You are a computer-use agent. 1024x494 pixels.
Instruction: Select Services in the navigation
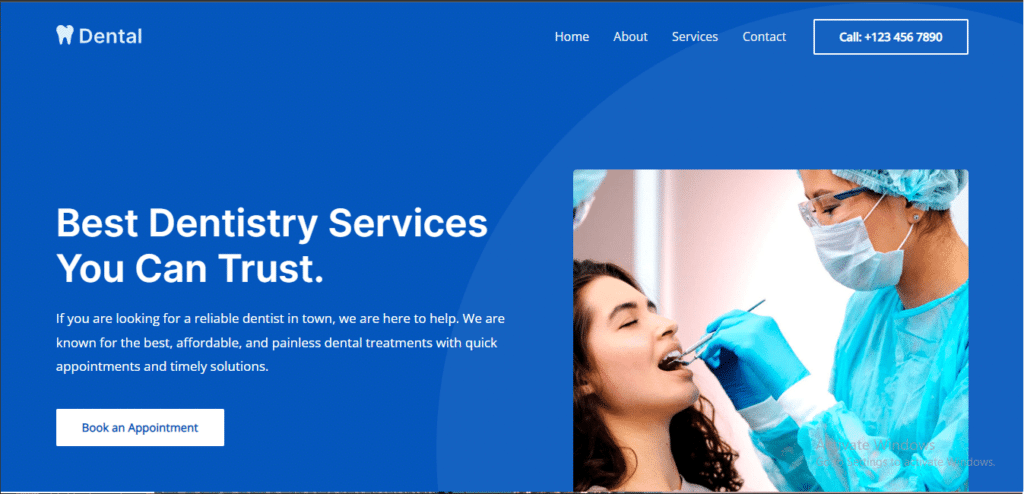pyautogui.click(x=695, y=37)
